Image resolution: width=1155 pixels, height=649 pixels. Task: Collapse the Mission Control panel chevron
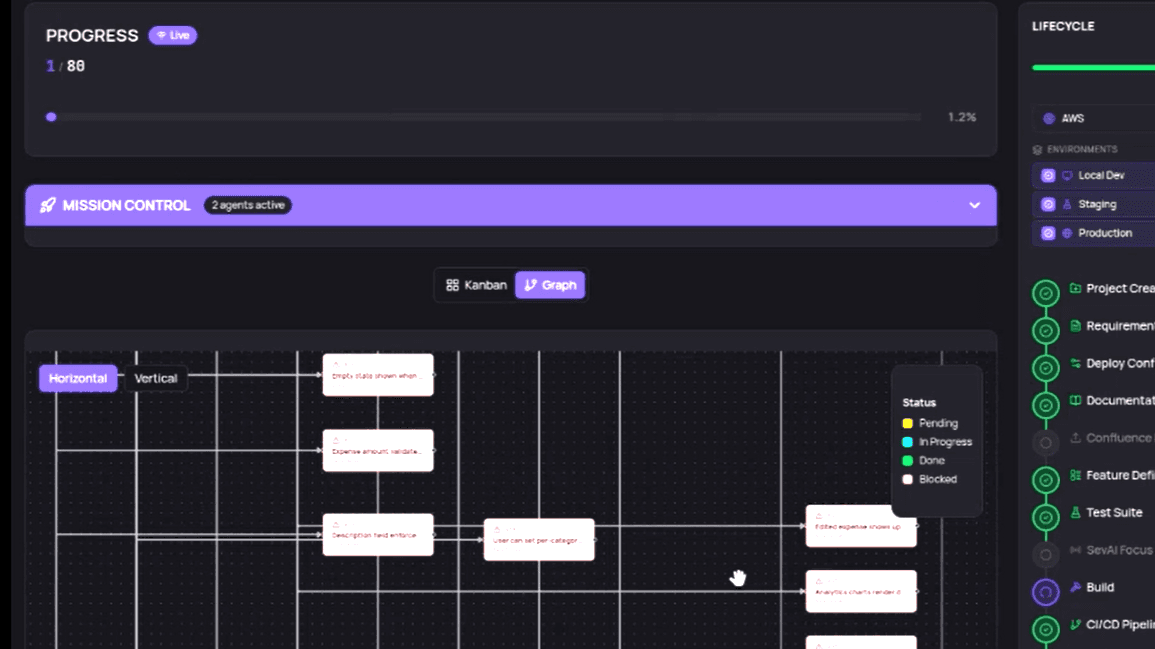coord(975,206)
